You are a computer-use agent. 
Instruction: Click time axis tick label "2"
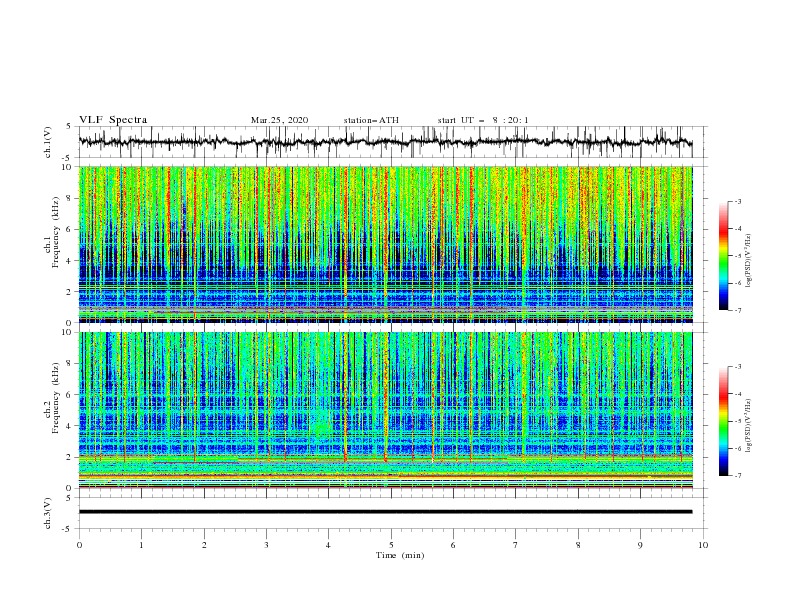[204, 545]
